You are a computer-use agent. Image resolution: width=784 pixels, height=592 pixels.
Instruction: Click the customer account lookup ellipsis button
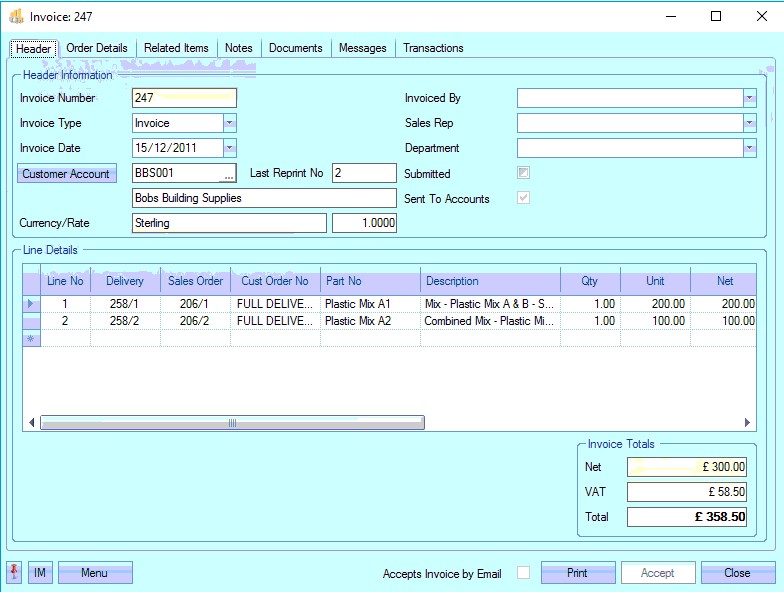[x=229, y=174]
